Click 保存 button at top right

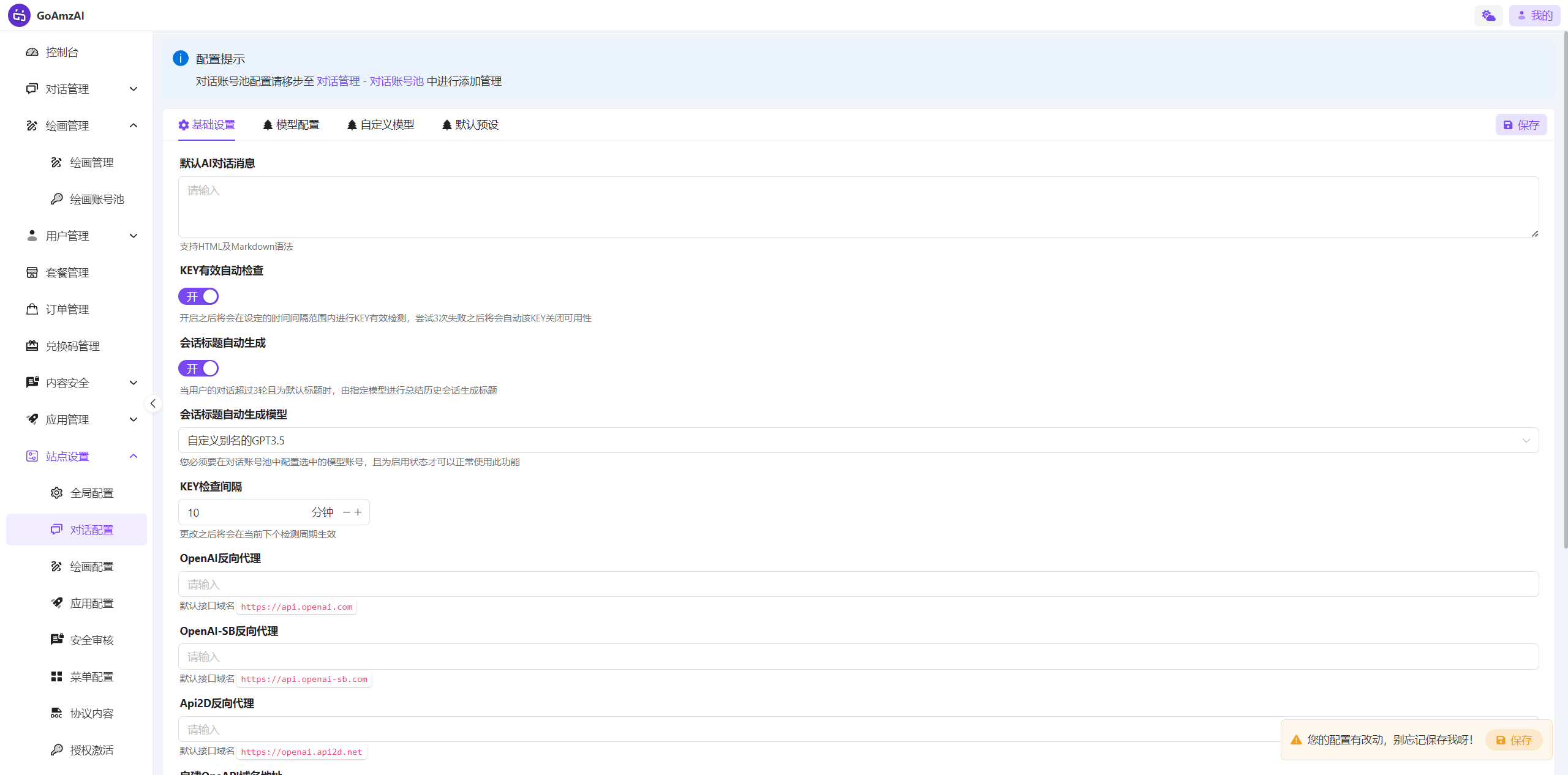1521,125
